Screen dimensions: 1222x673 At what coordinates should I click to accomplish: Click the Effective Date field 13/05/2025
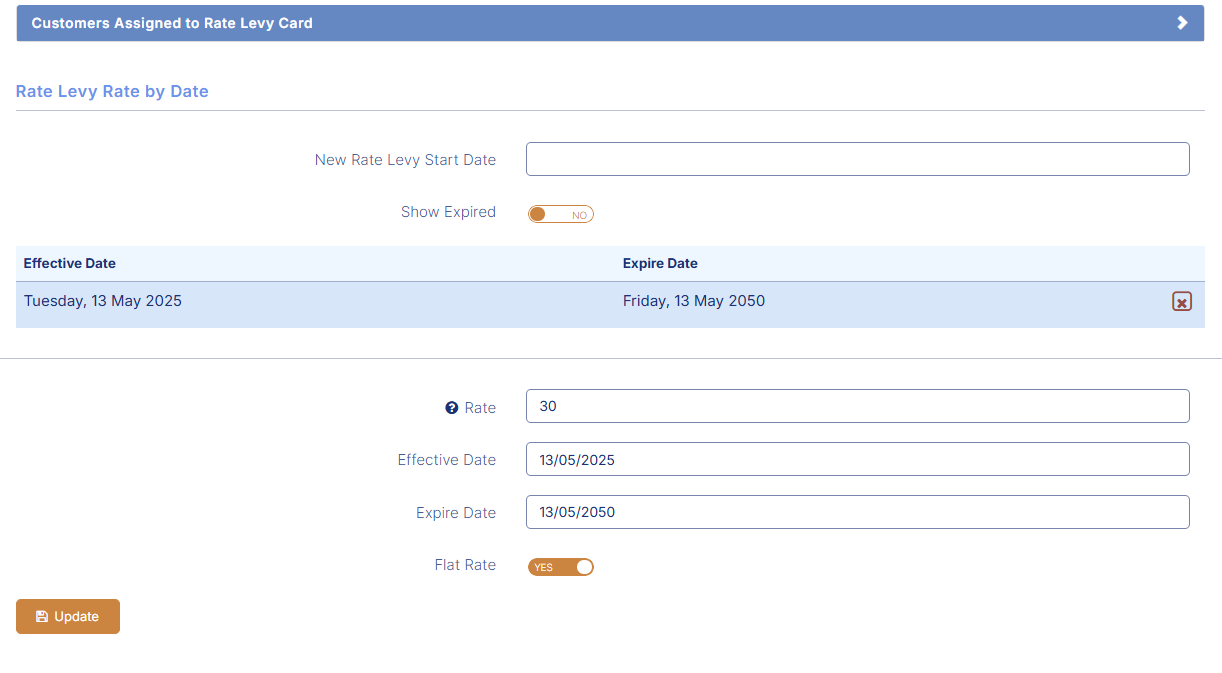858,459
